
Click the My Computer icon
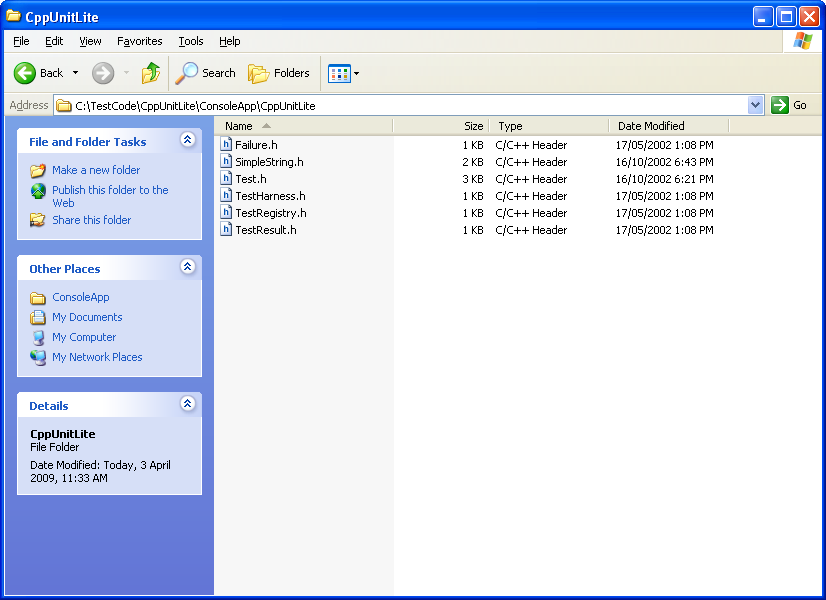[x=38, y=338]
